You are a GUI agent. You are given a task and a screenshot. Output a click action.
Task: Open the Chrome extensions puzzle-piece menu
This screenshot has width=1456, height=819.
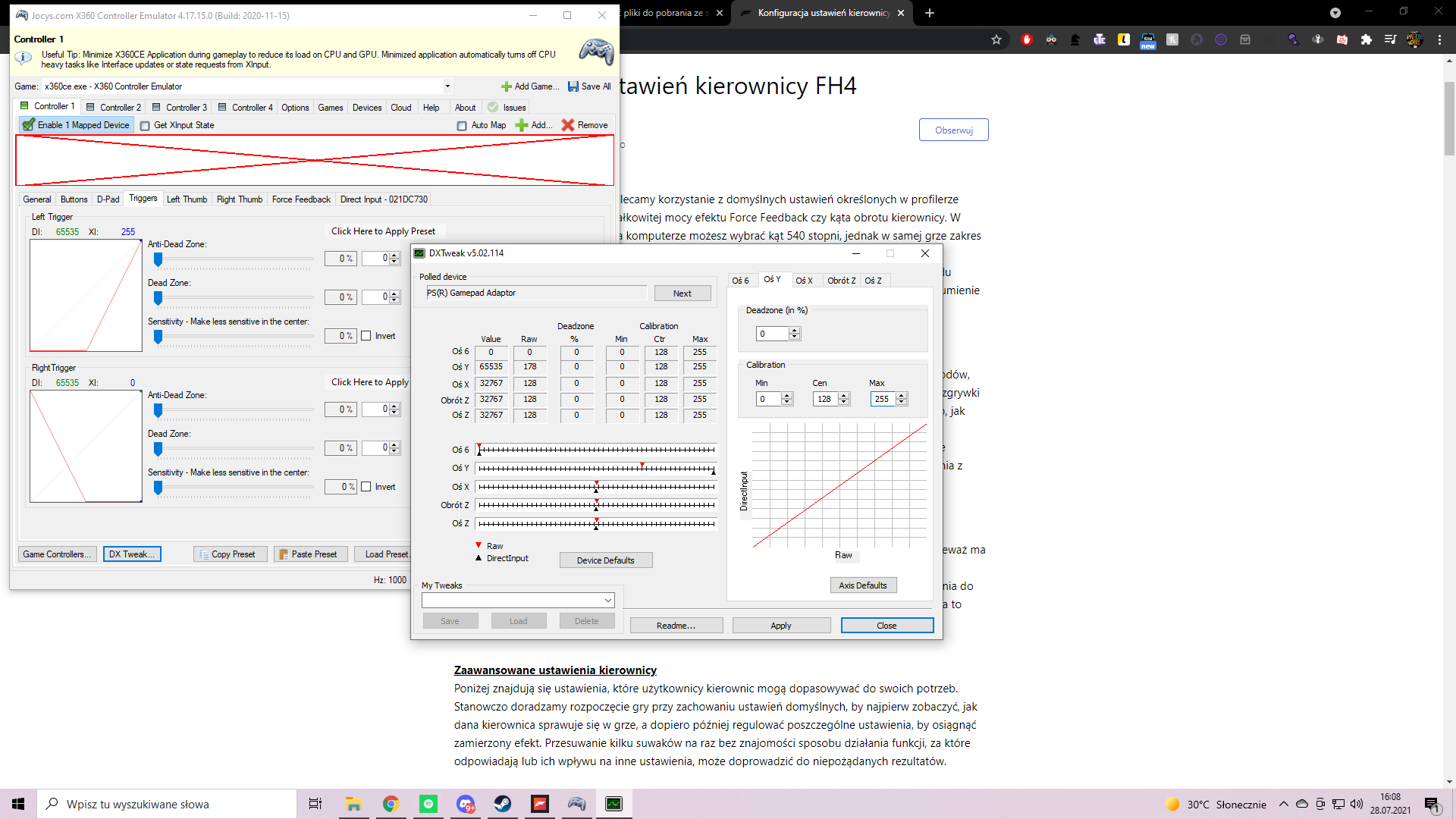pos(1367,39)
